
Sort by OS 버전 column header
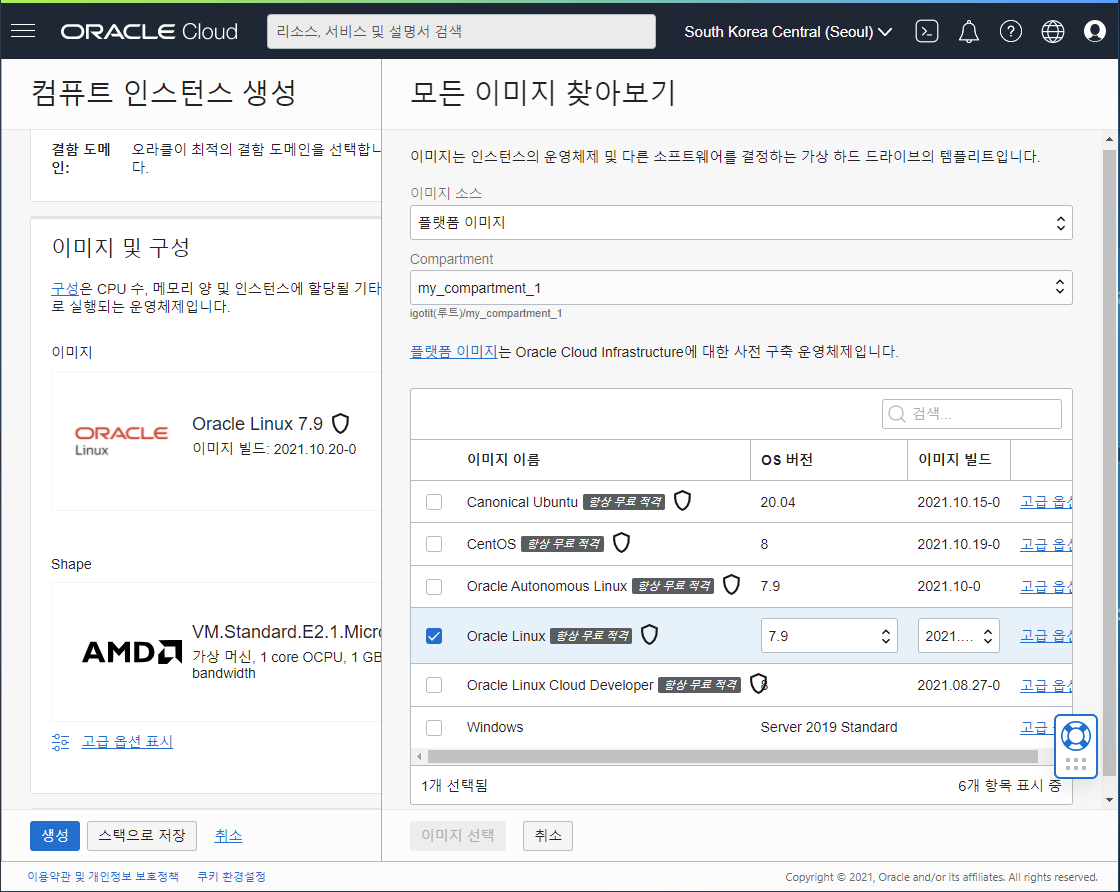click(786, 459)
